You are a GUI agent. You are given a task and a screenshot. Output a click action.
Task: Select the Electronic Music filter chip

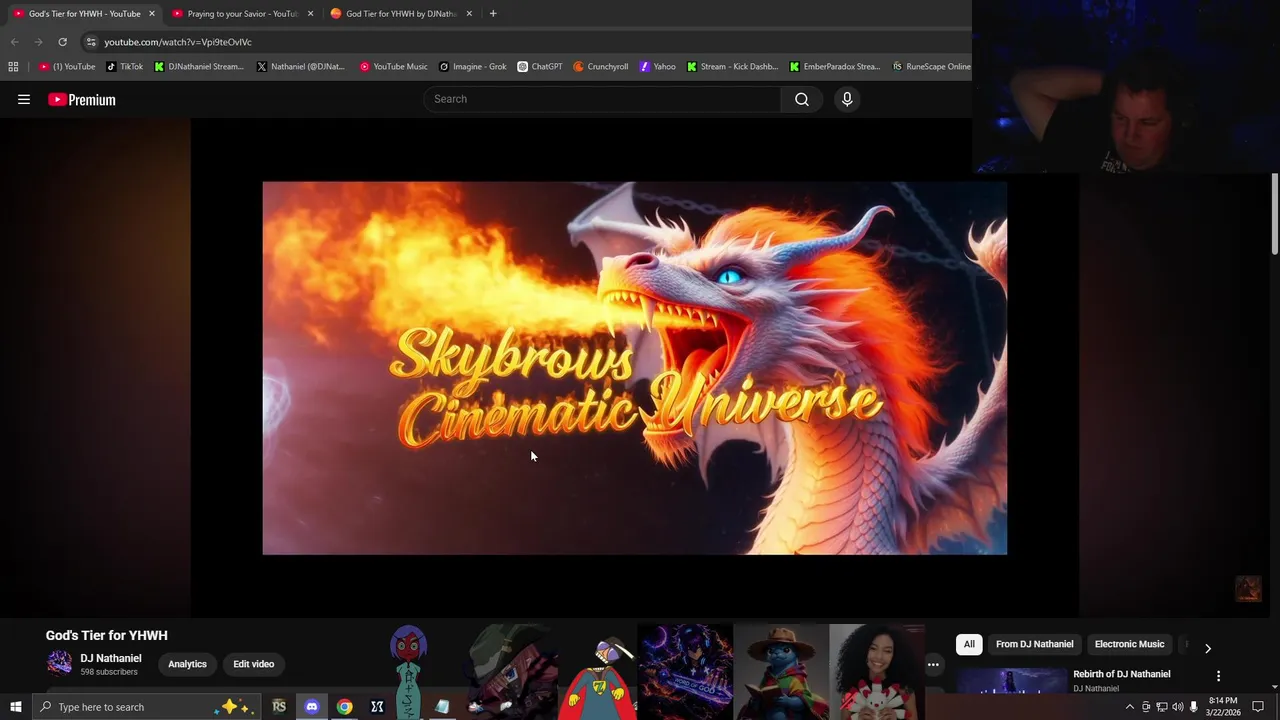point(1129,644)
